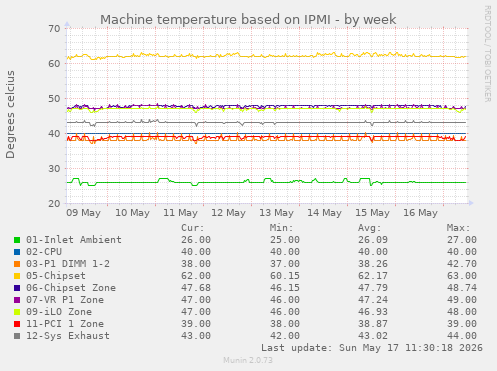Click the '15 May' x-axis label
Image resolution: width=497 pixels, height=371 pixels.
[x=372, y=213]
